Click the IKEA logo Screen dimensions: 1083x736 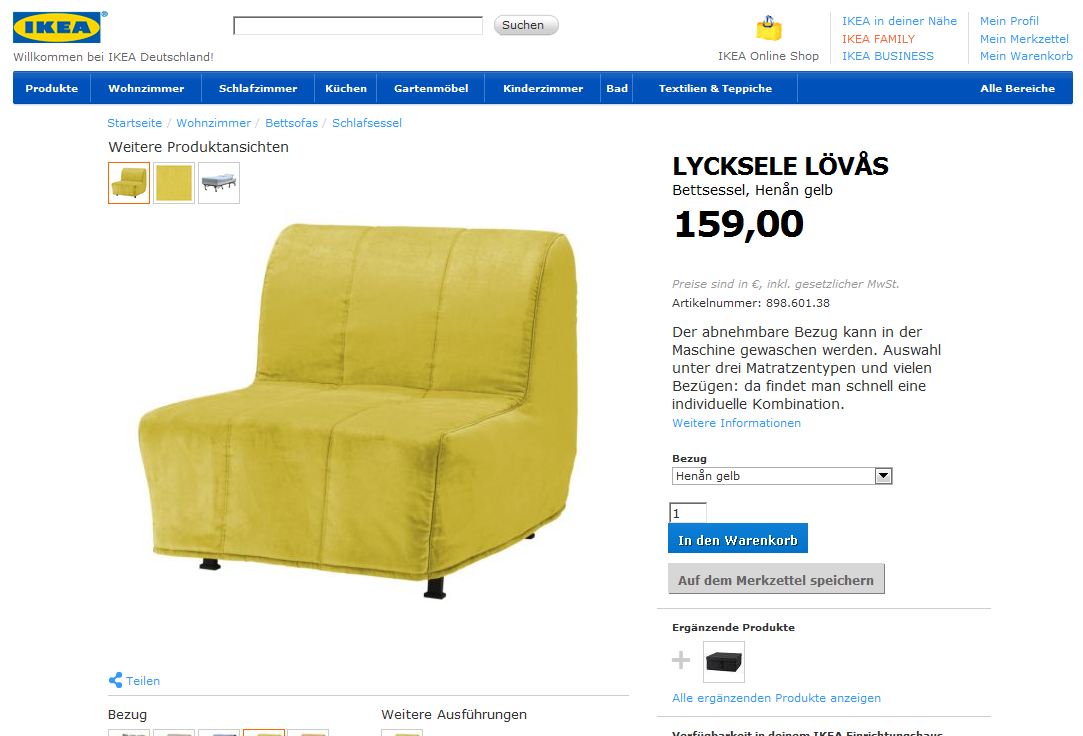point(57,28)
